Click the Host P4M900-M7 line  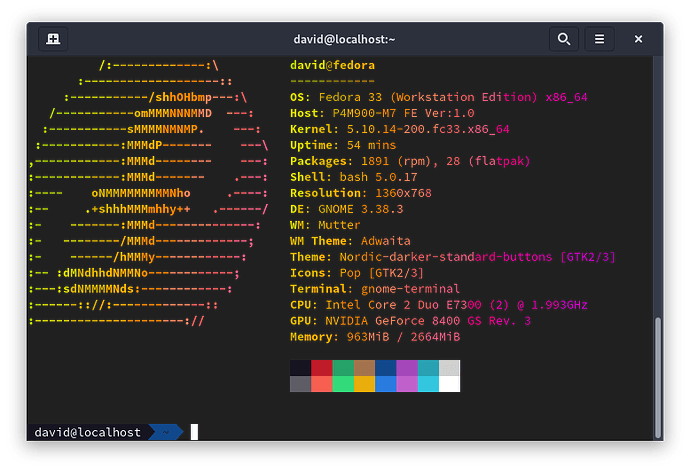click(x=382, y=113)
